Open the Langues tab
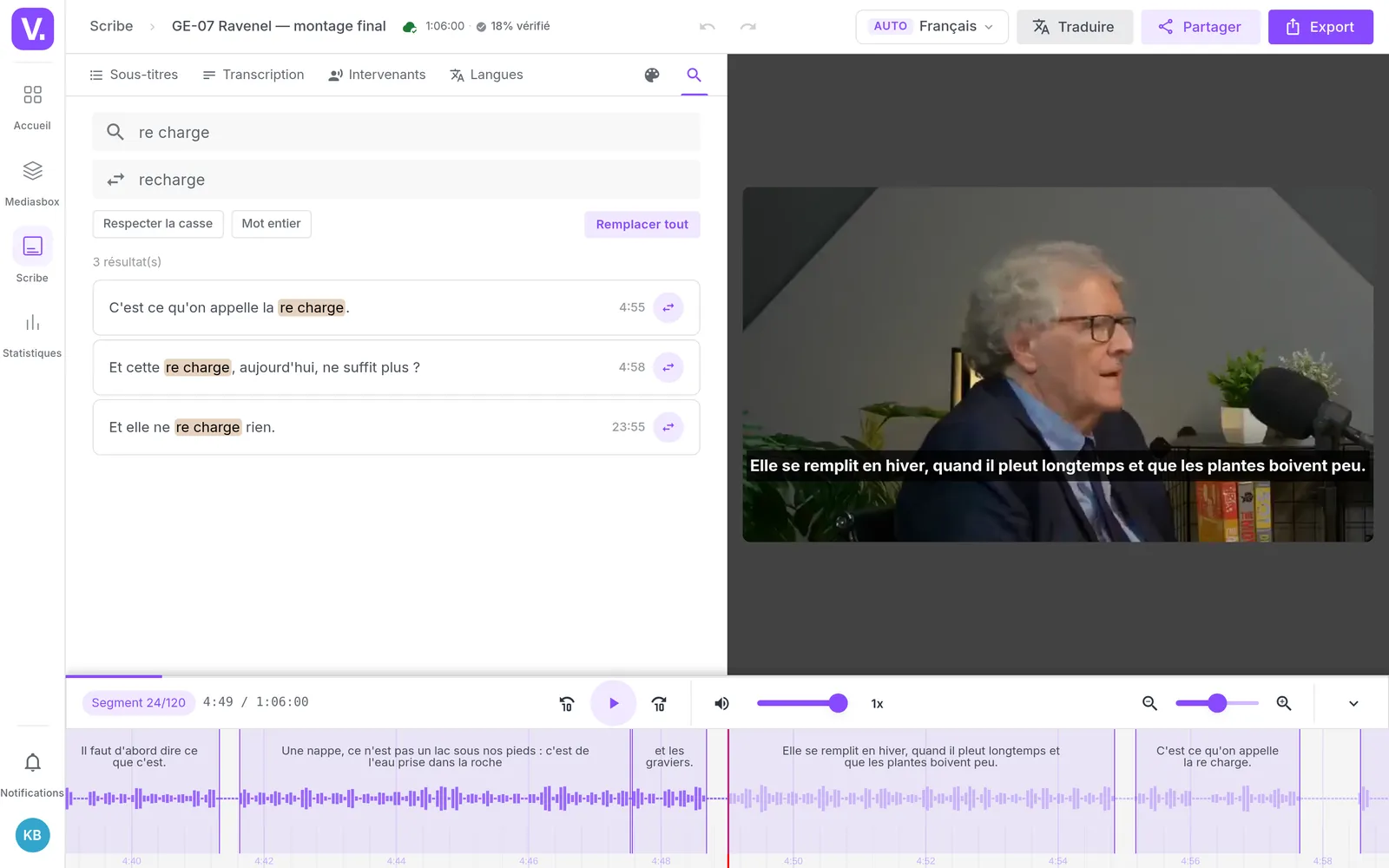This screenshot has width=1389, height=868. pos(486,75)
